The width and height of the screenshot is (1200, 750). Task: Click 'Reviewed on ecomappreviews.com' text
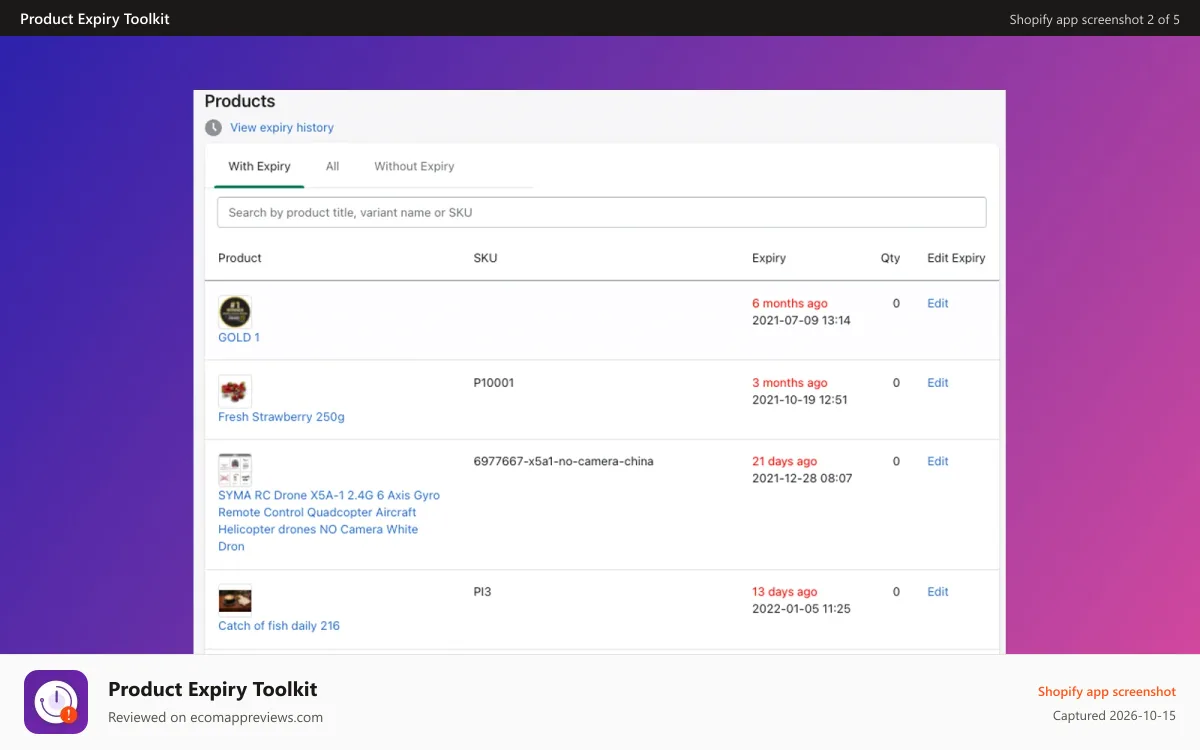pos(215,717)
